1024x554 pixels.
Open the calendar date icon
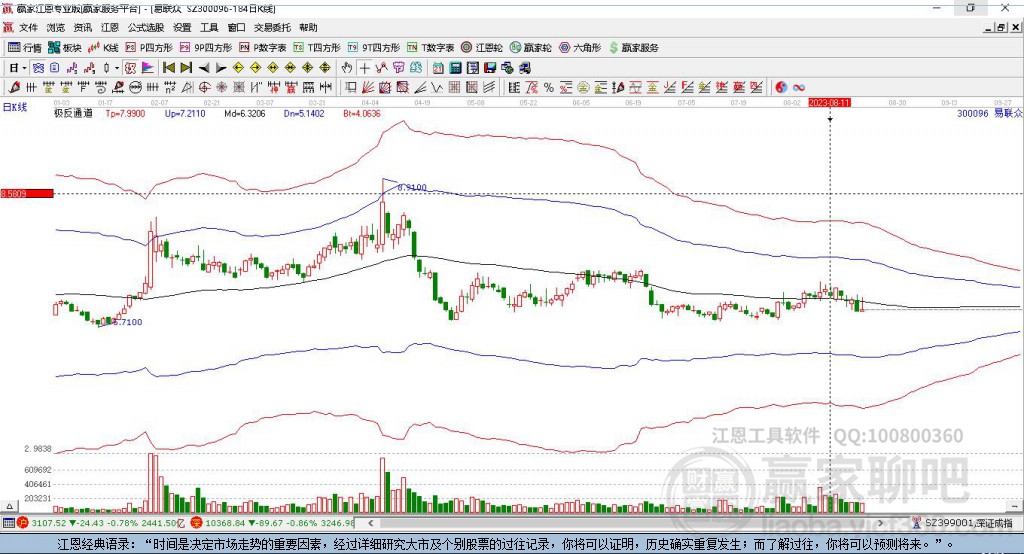point(438,68)
